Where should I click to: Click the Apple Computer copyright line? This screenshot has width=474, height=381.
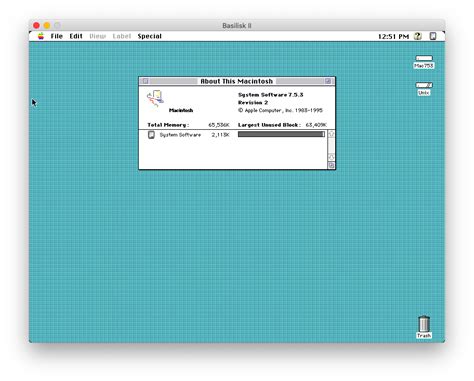point(280,110)
